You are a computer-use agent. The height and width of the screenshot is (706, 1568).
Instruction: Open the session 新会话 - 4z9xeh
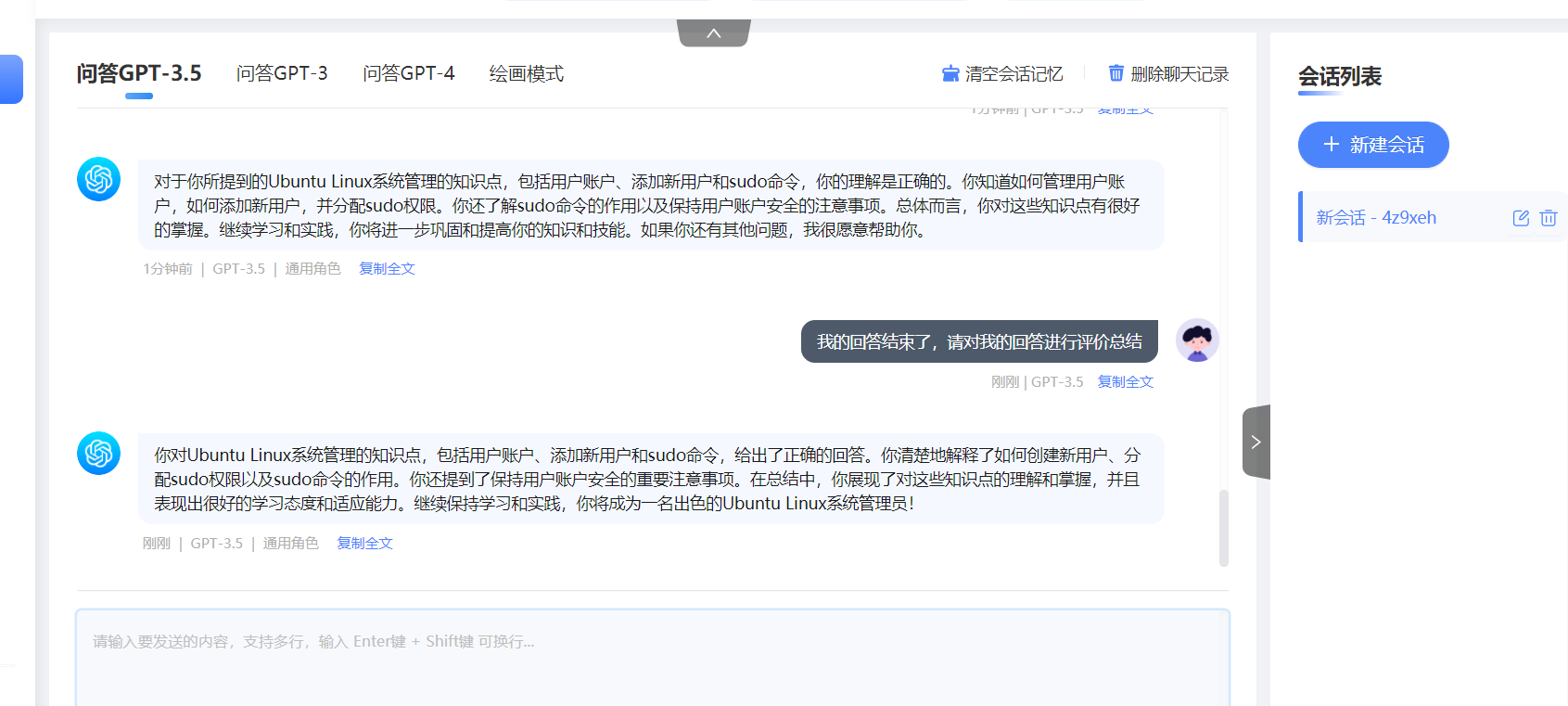pyautogui.click(x=1432, y=217)
